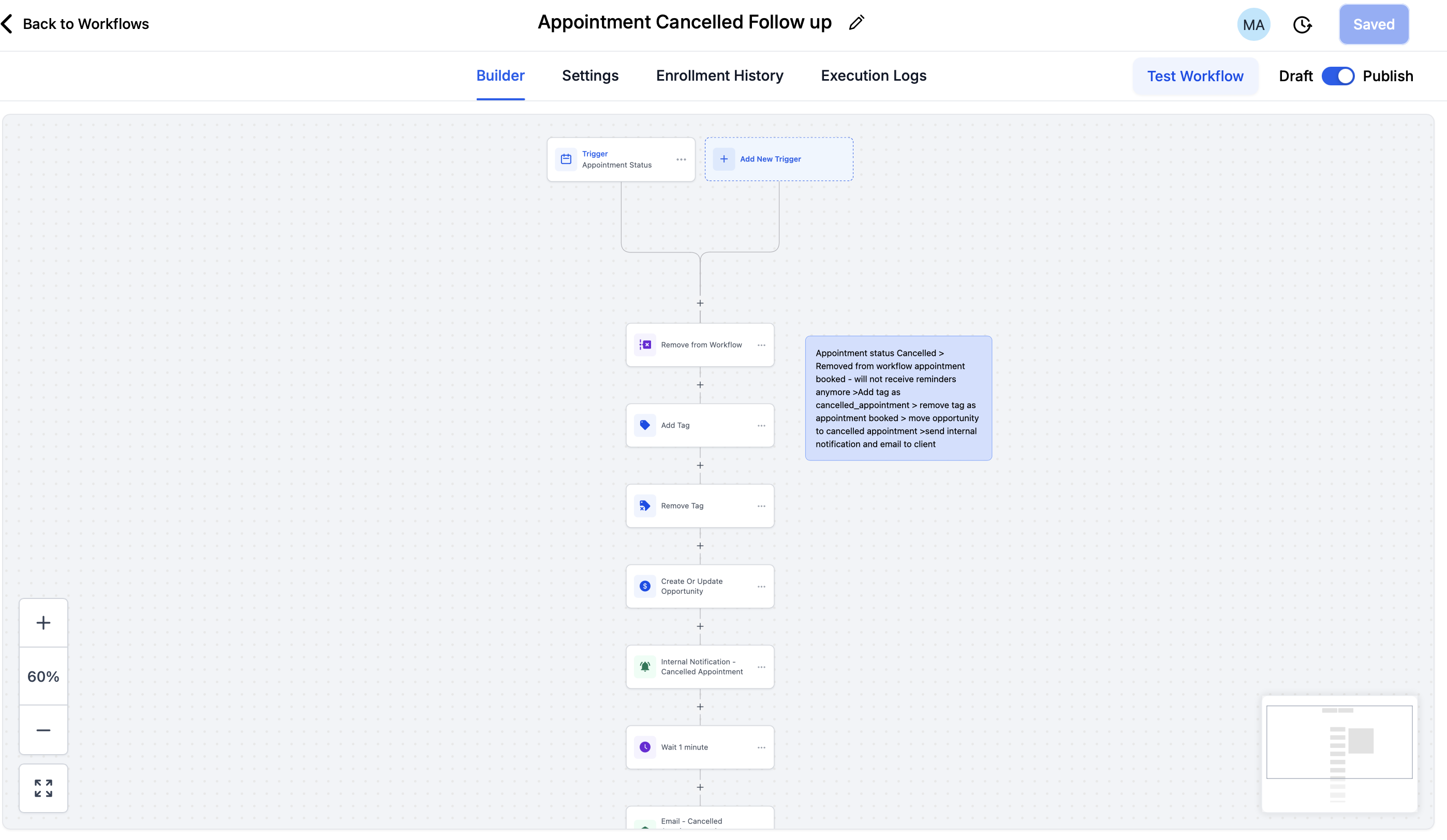This screenshot has height=840, width=1447.
Task: Click the Test Workflow button
Action: [x=1195, y=76]
